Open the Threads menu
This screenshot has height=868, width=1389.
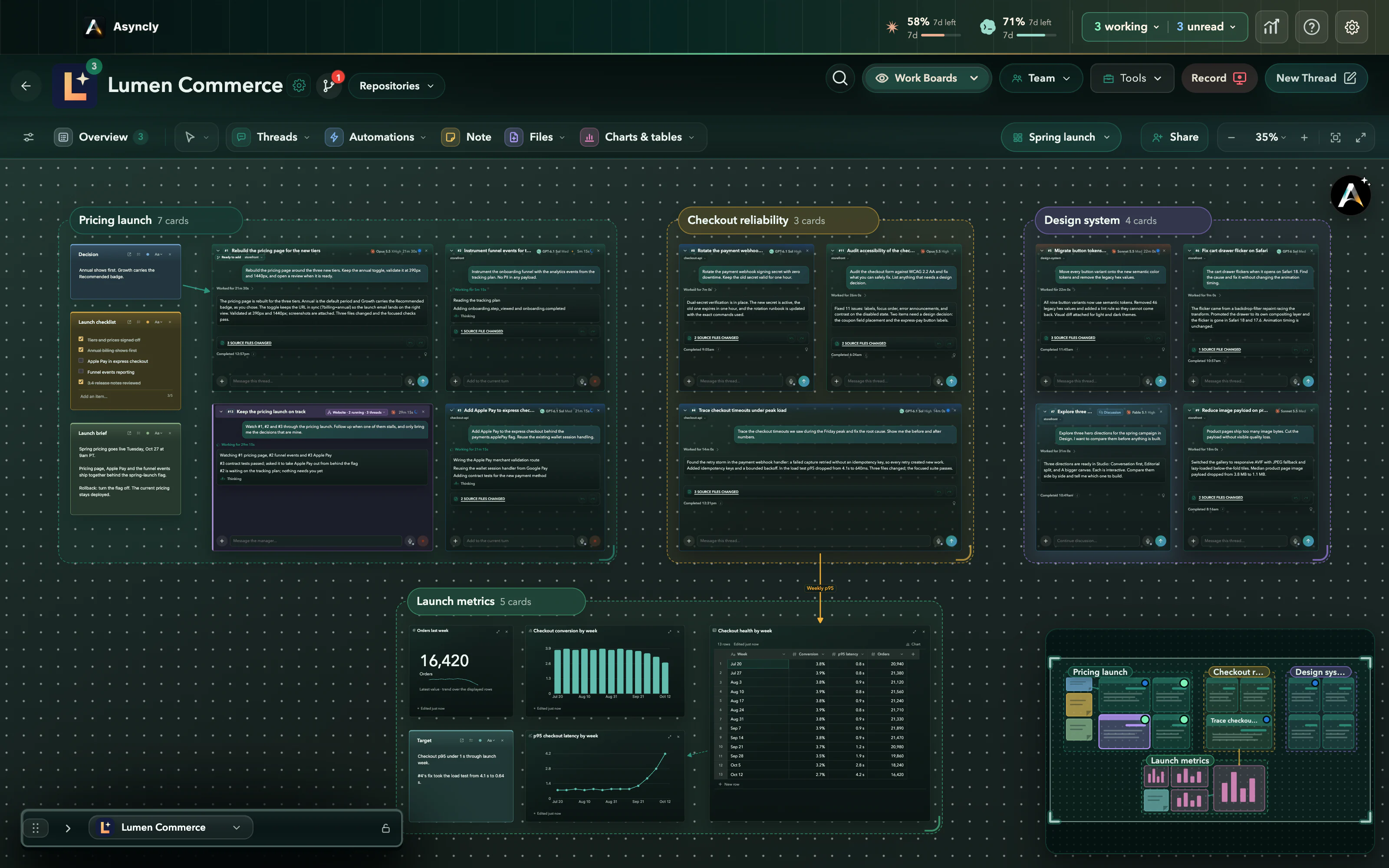coord(272,137)
